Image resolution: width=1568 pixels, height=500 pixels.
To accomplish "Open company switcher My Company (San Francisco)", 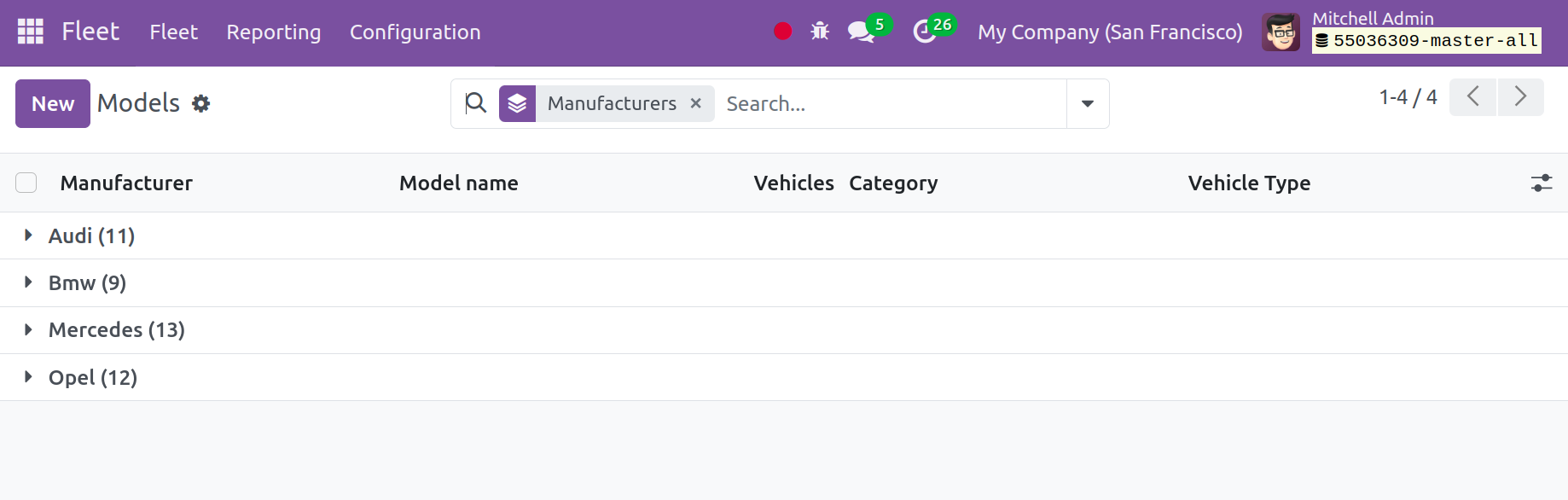I will 1110,32.
